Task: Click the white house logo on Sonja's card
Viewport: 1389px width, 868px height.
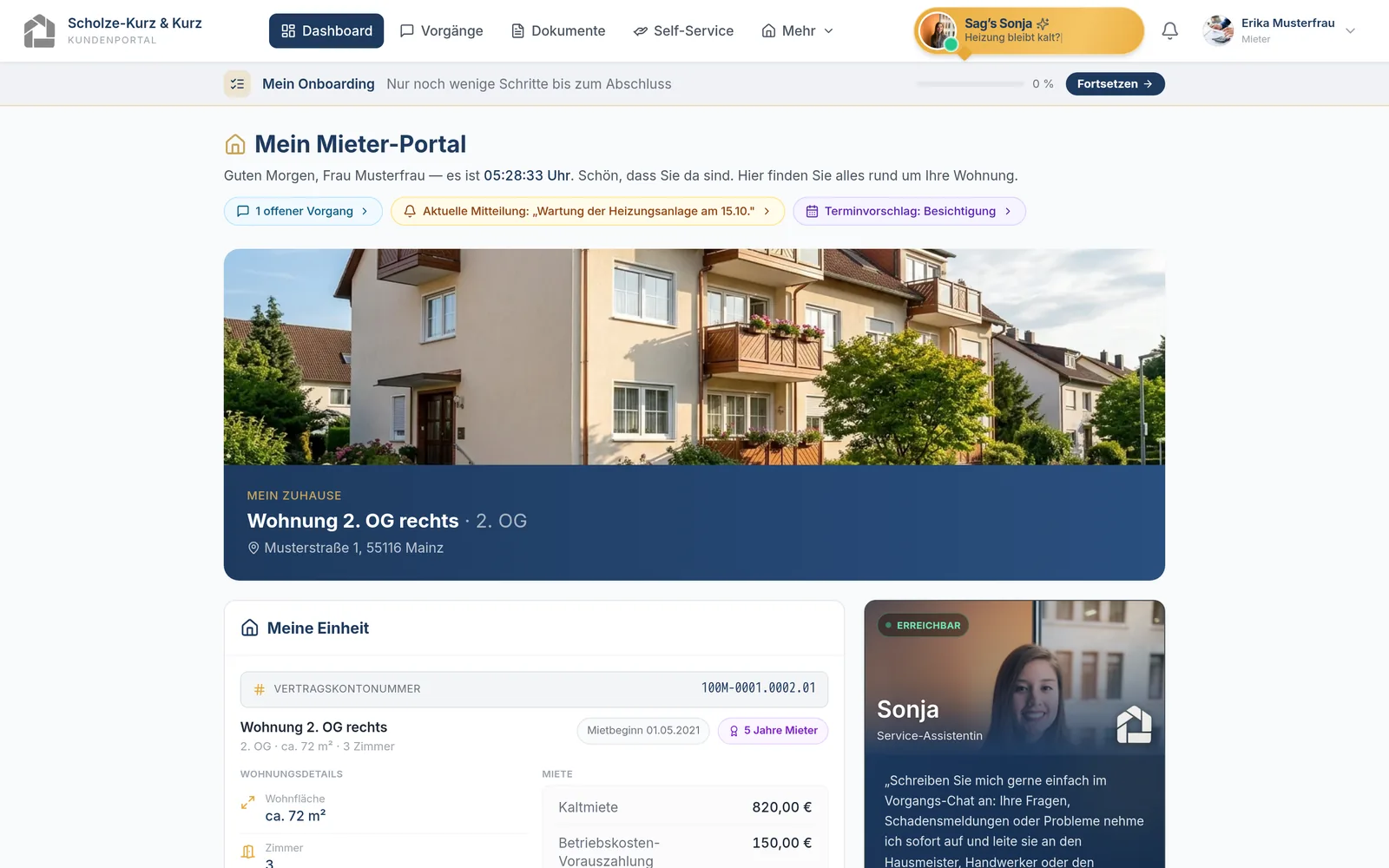Action: 1134,724
